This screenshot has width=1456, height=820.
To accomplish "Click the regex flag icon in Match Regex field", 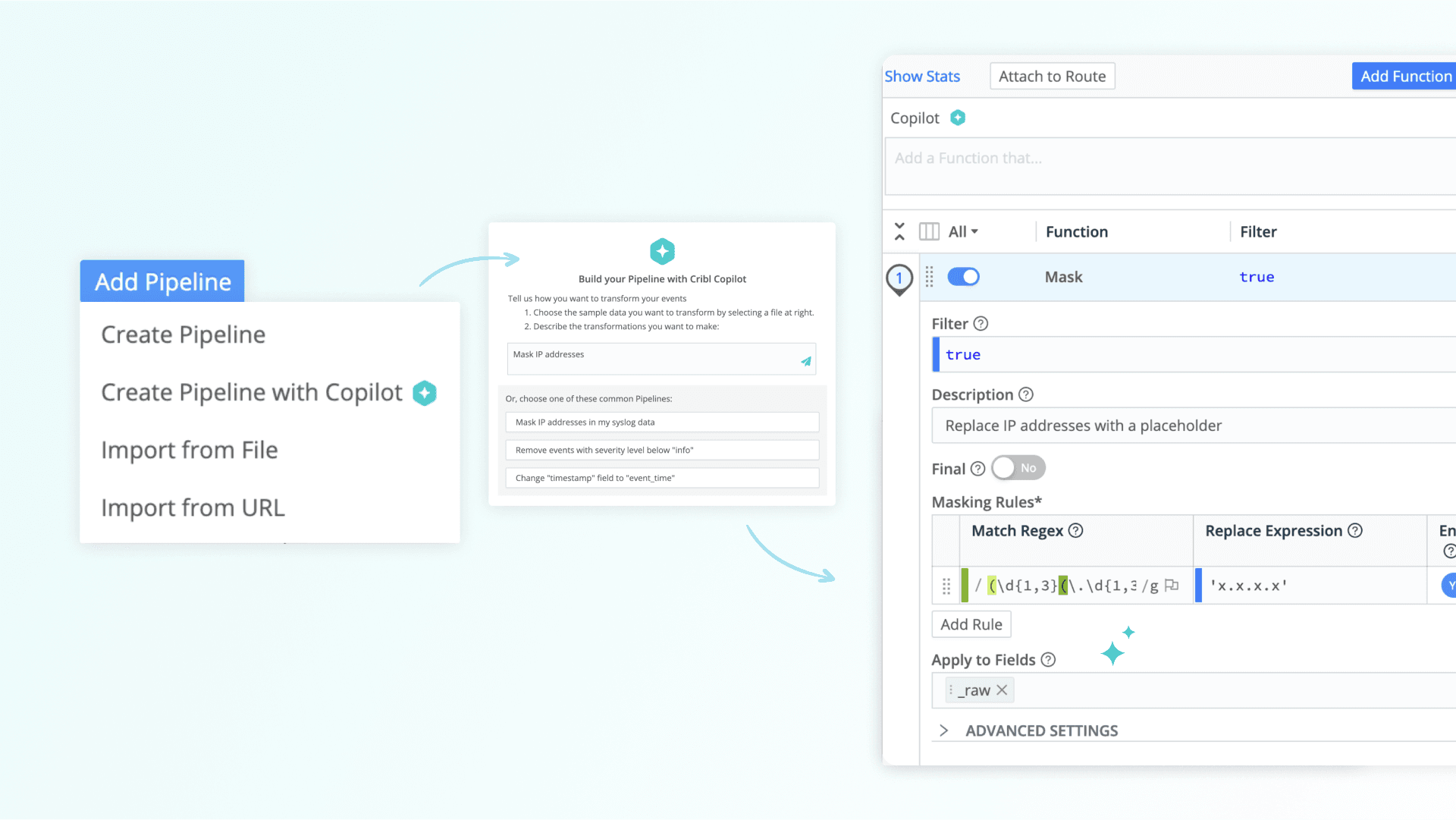I will pyautogui.click(x=1172, y=585).
